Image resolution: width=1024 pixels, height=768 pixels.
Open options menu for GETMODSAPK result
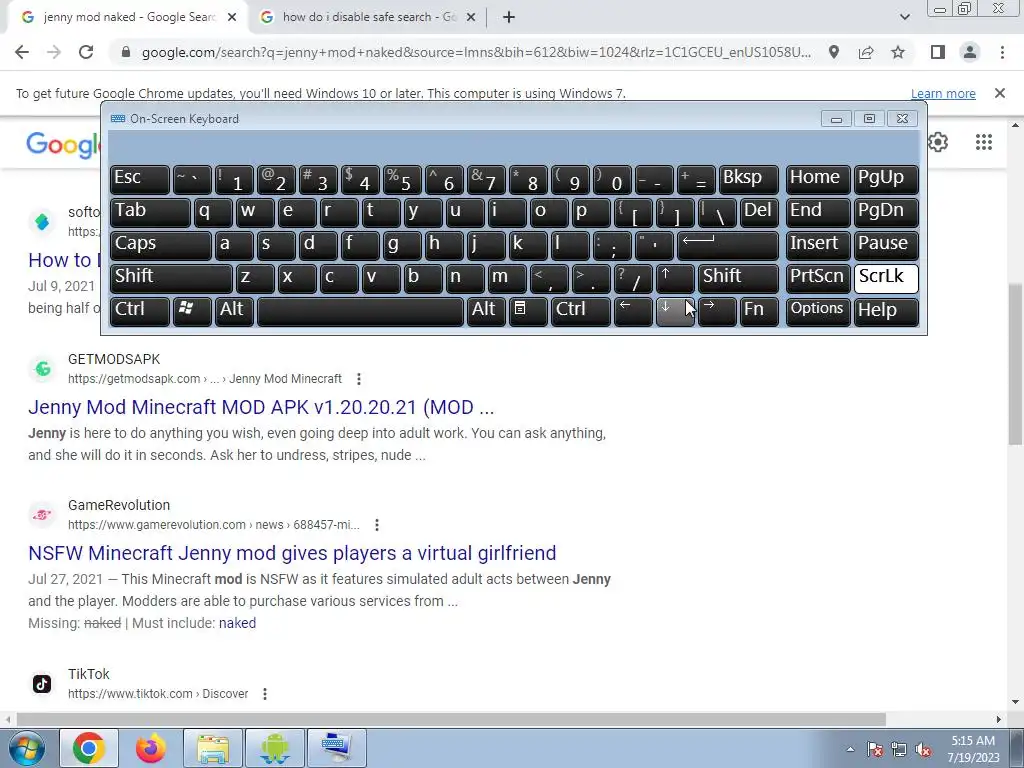click(x=359, y=379)
